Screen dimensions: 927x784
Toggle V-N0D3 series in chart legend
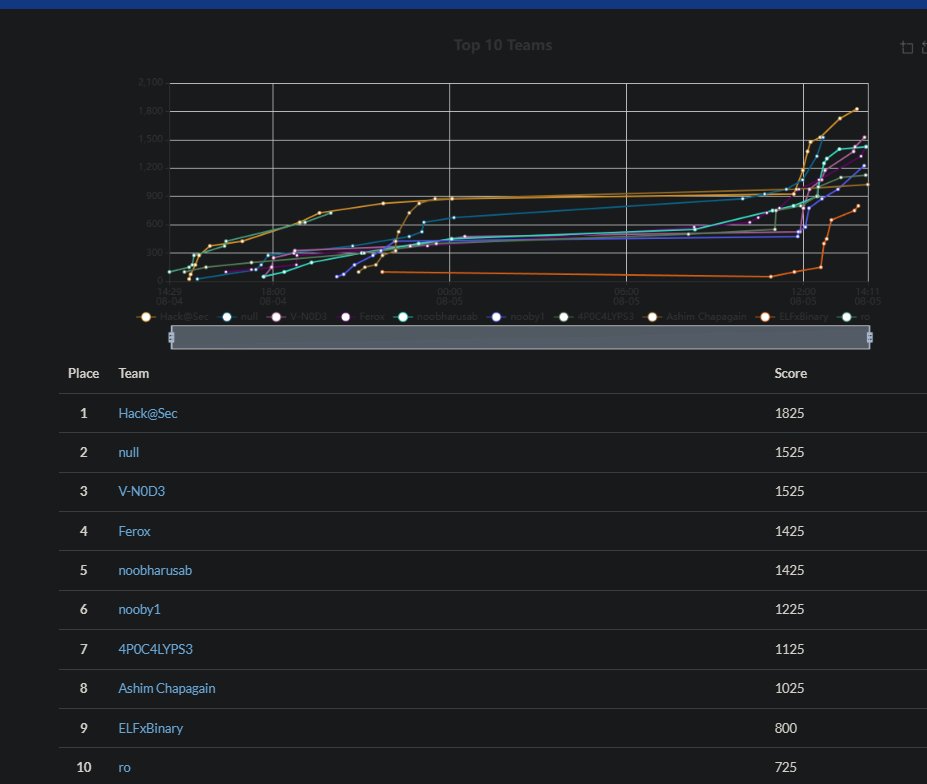point(297,317)
